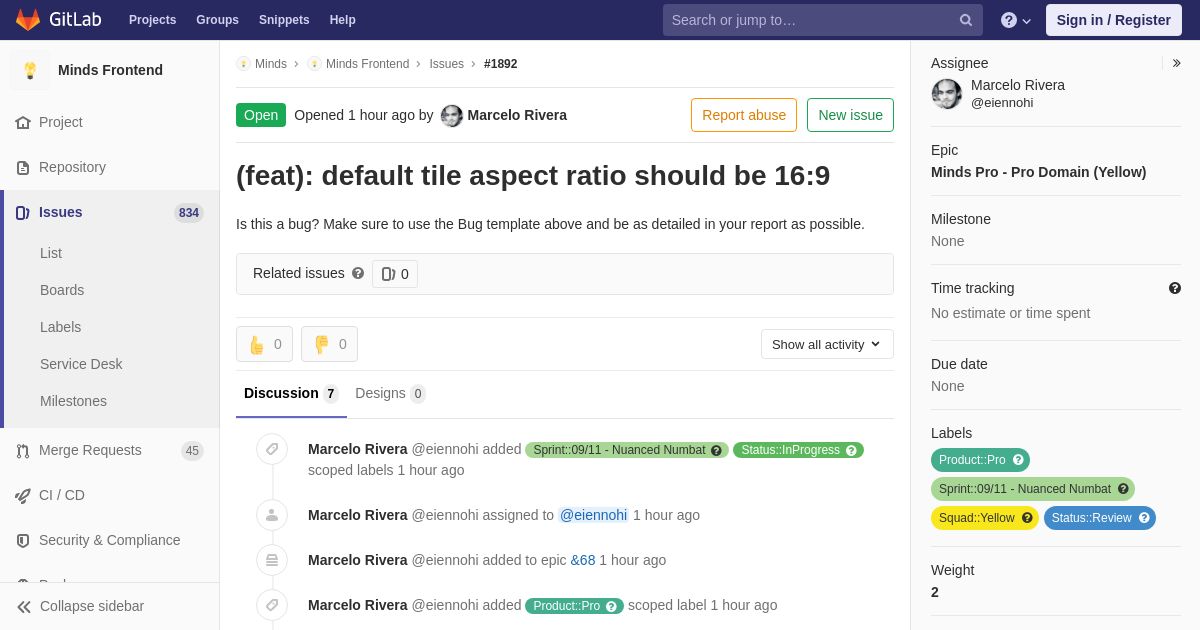Collapse the right sidebar with double chevron

1176,63
